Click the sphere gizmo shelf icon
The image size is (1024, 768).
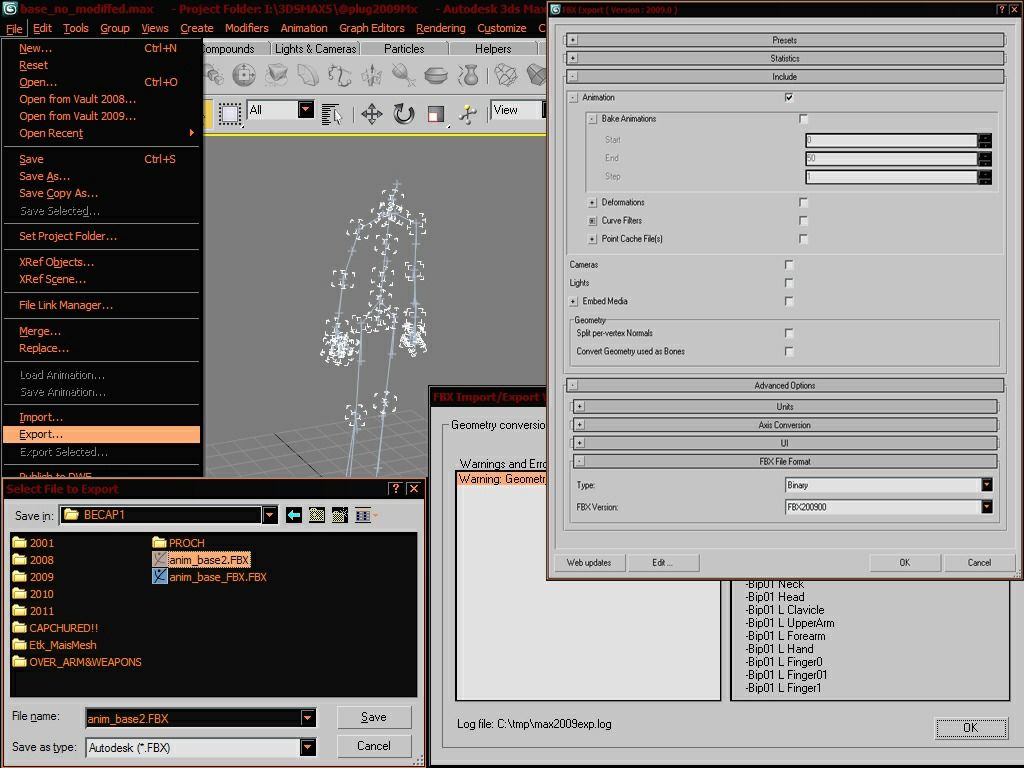[x=244, y=75]
